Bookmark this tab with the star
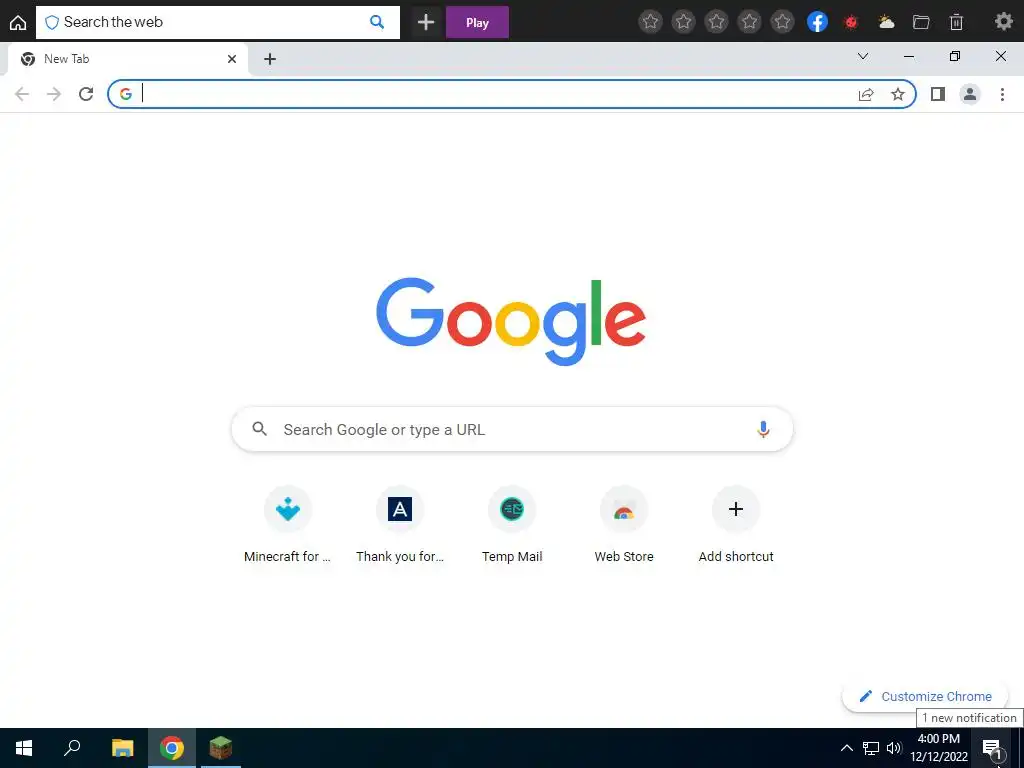This screenshot has height=768, width=1024. tap(898, 95)
